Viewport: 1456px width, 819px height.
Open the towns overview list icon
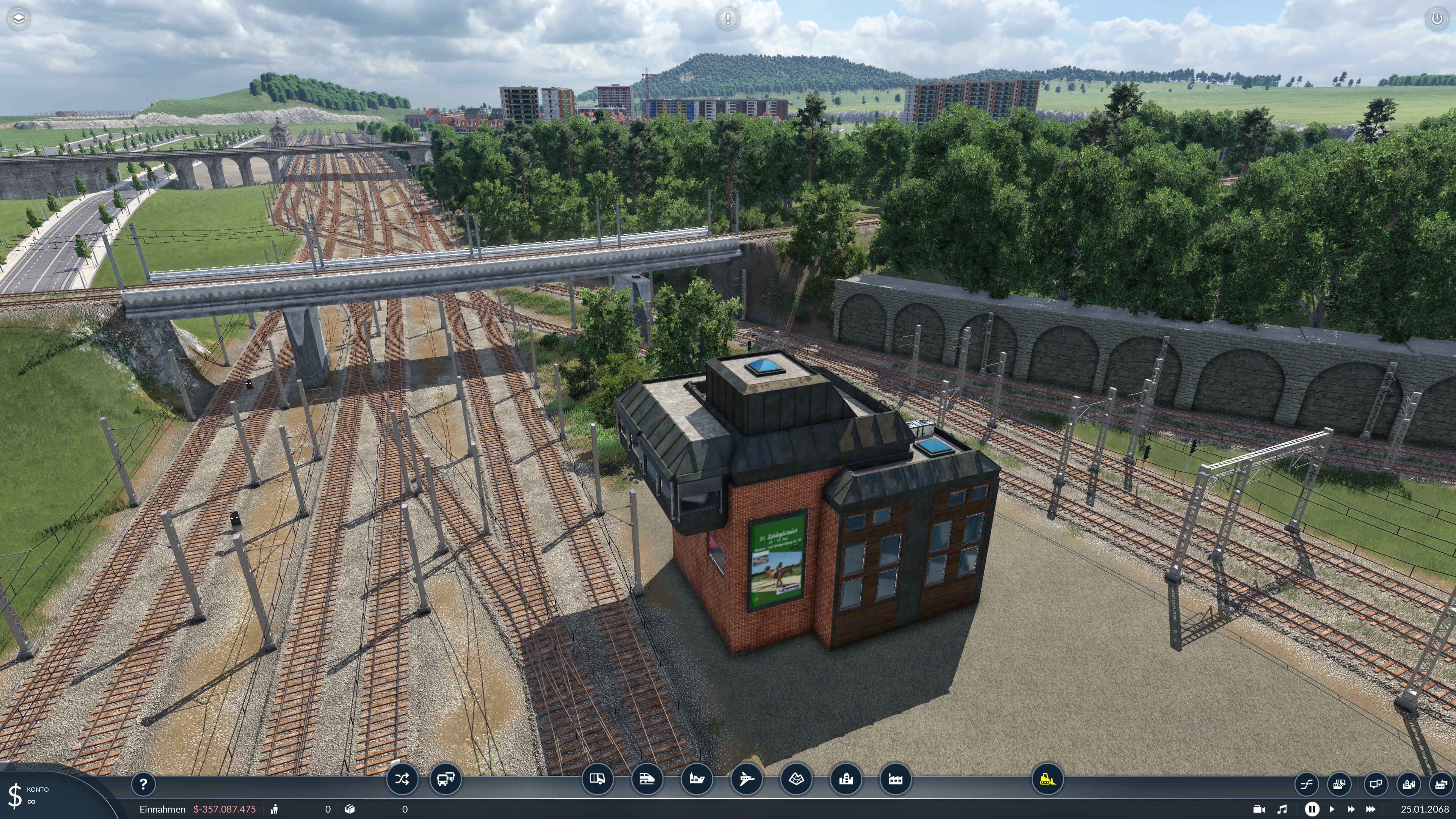pos(1409,784)
